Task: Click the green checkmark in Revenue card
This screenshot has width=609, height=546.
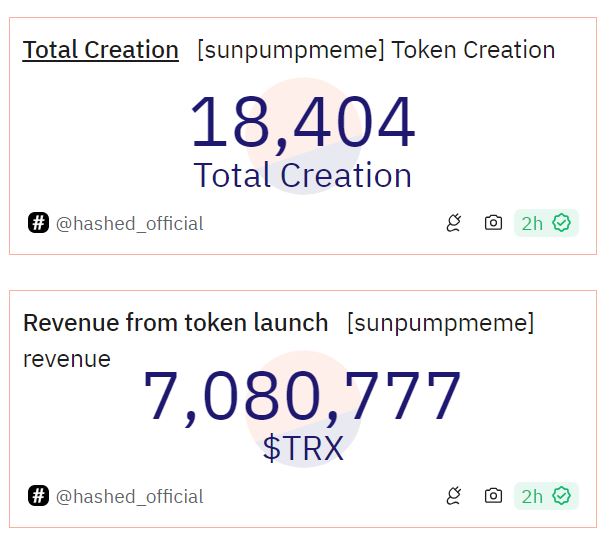Action: [562, 496]
